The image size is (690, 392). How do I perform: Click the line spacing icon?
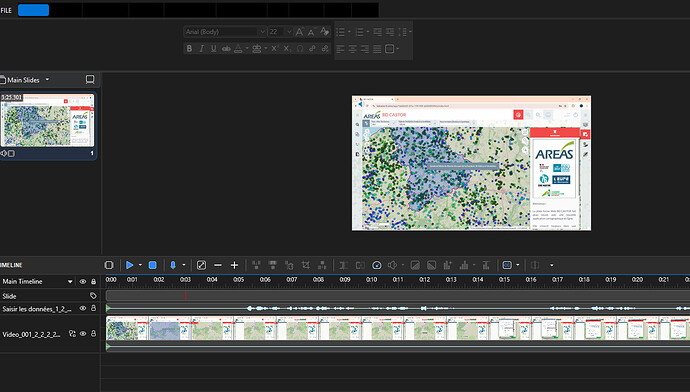click(402, 32)
